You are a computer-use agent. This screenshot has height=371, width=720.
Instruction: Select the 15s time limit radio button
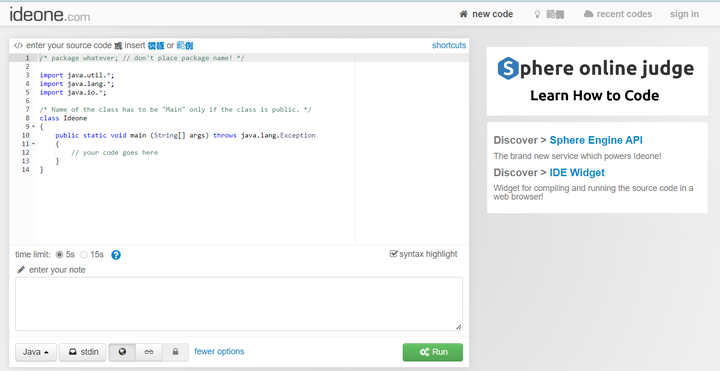pos(84,254)
